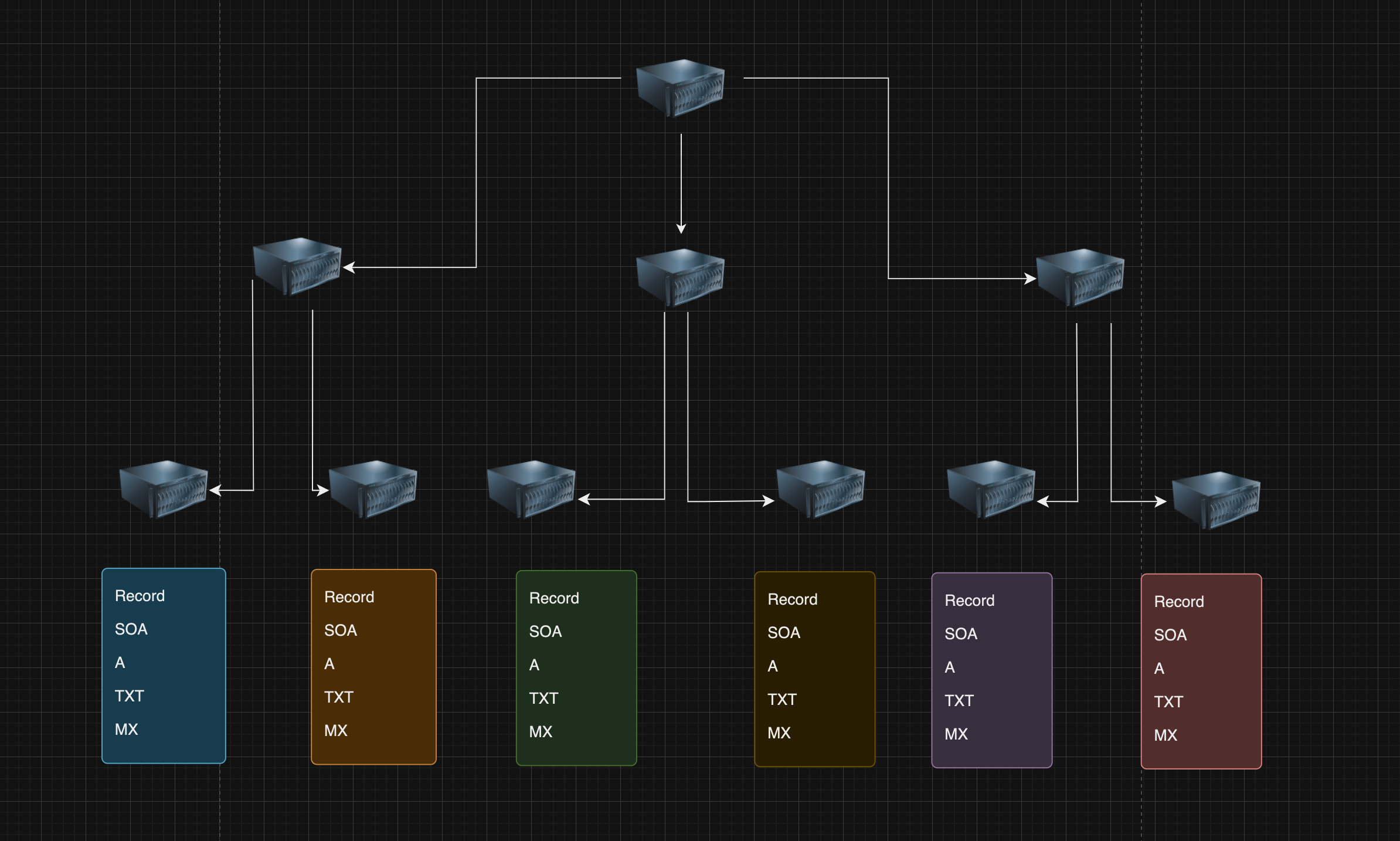Select server icon above the dark brown record box

pos(821,489)
